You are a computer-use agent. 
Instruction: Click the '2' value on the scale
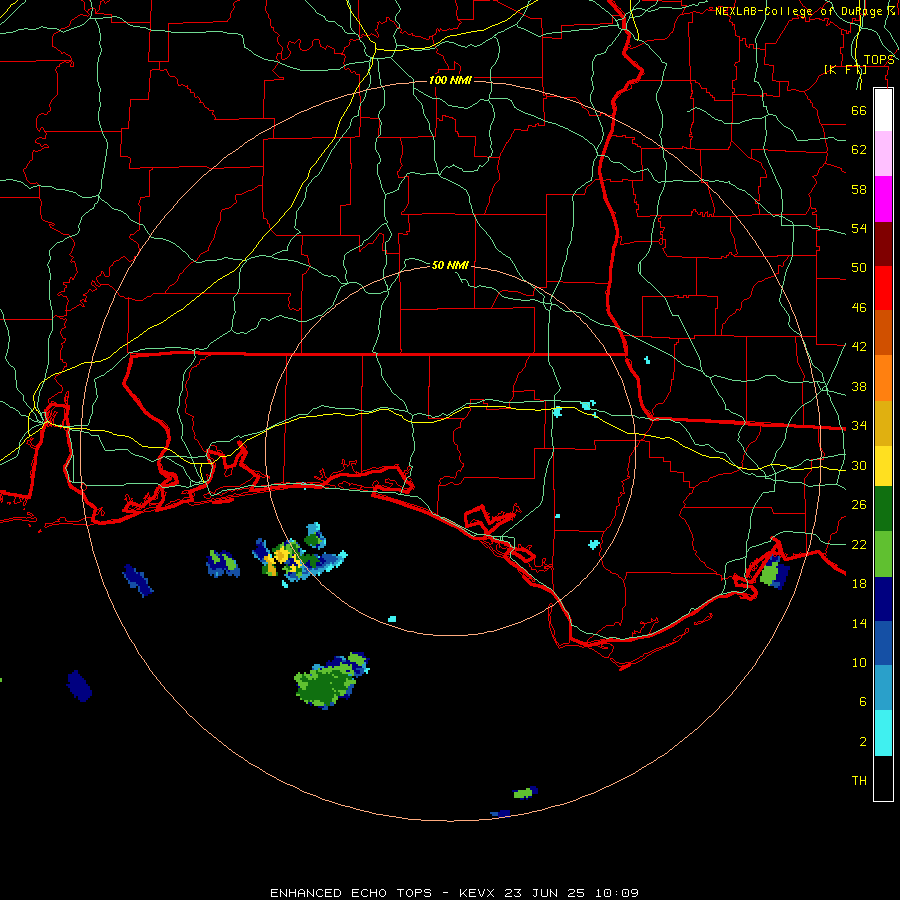pyautogui.click(x=862, y=742)
